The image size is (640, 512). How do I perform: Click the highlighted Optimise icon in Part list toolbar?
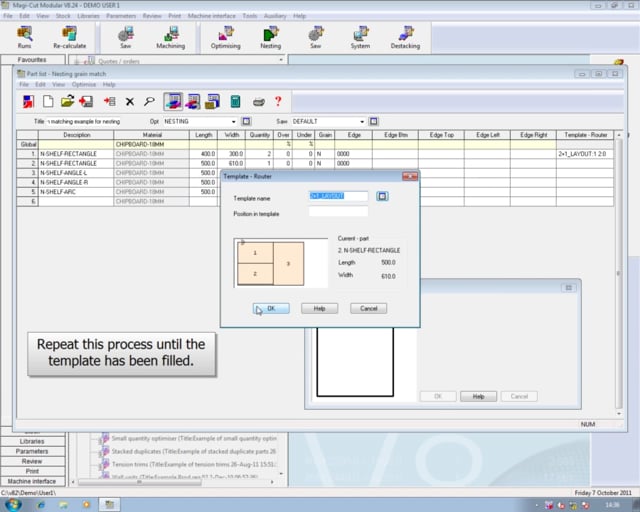pos(173,101)
